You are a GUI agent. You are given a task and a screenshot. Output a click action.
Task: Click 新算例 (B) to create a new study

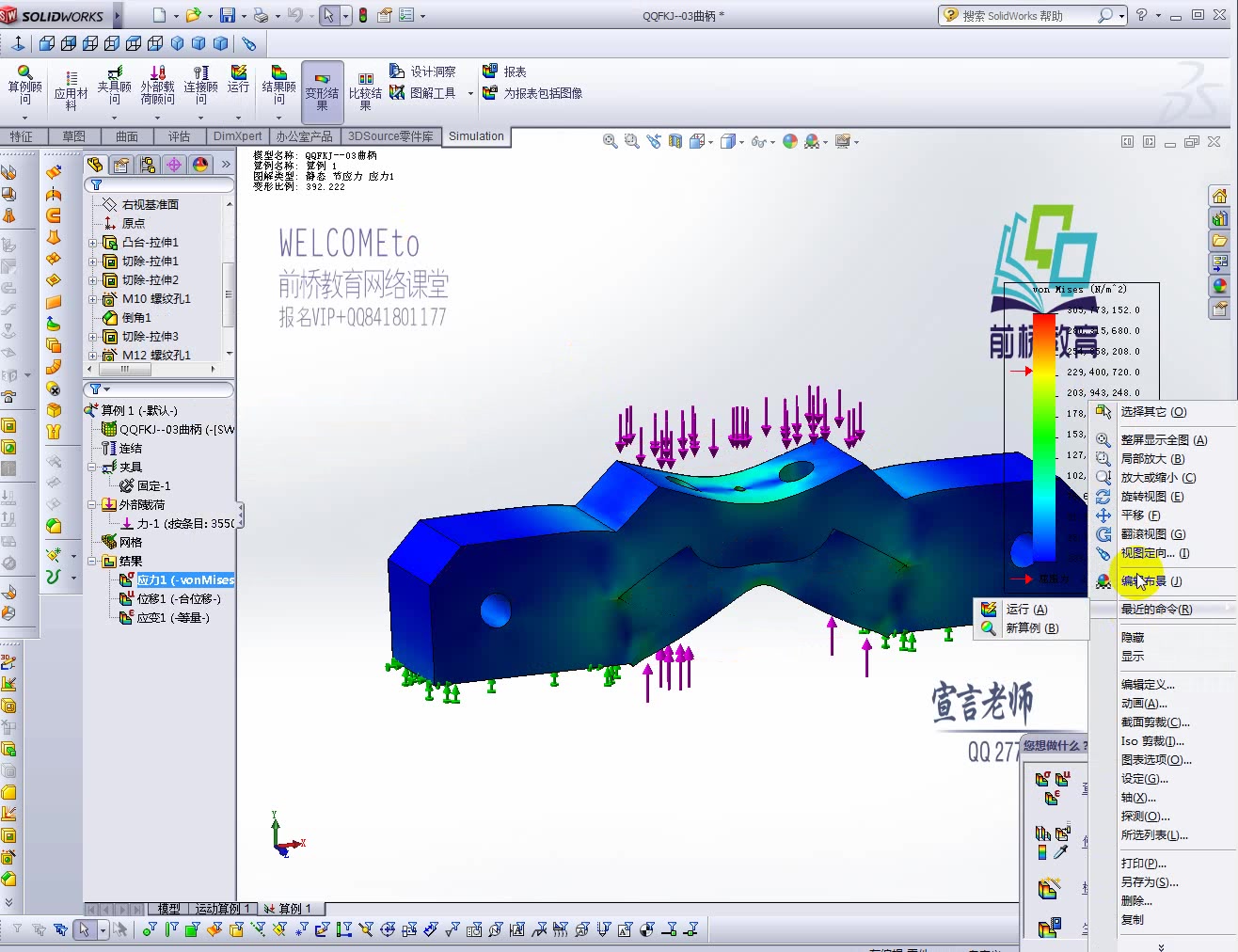point(1031,627)
